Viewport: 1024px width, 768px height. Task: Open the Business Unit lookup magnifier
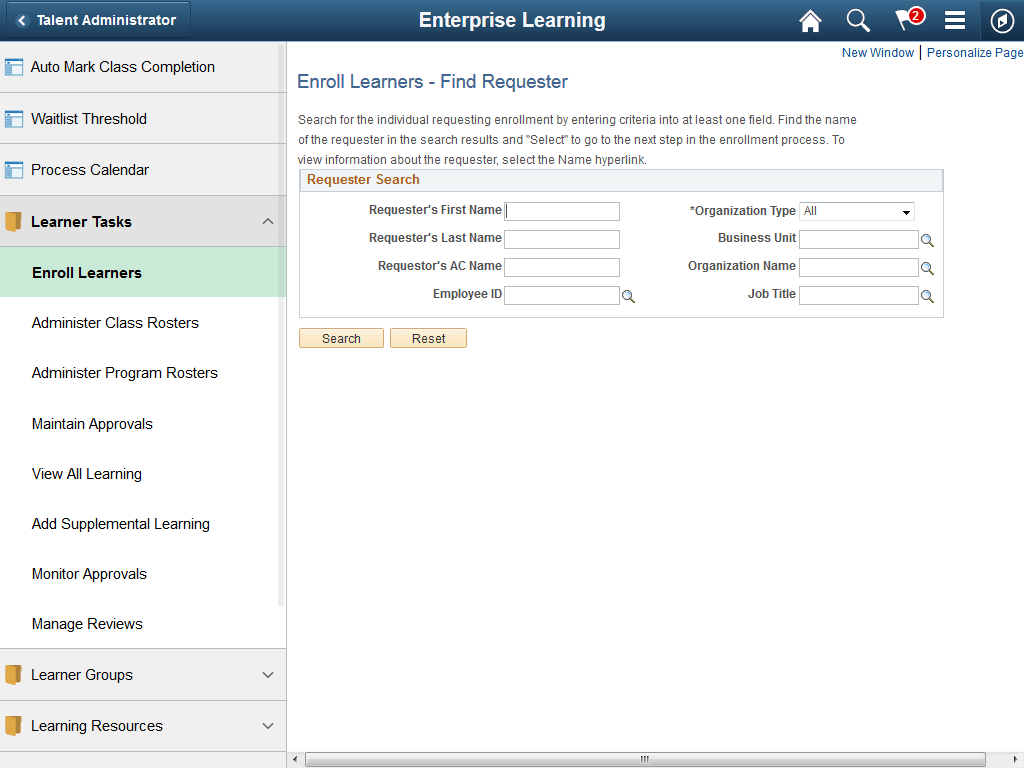(x=927, y=239)
